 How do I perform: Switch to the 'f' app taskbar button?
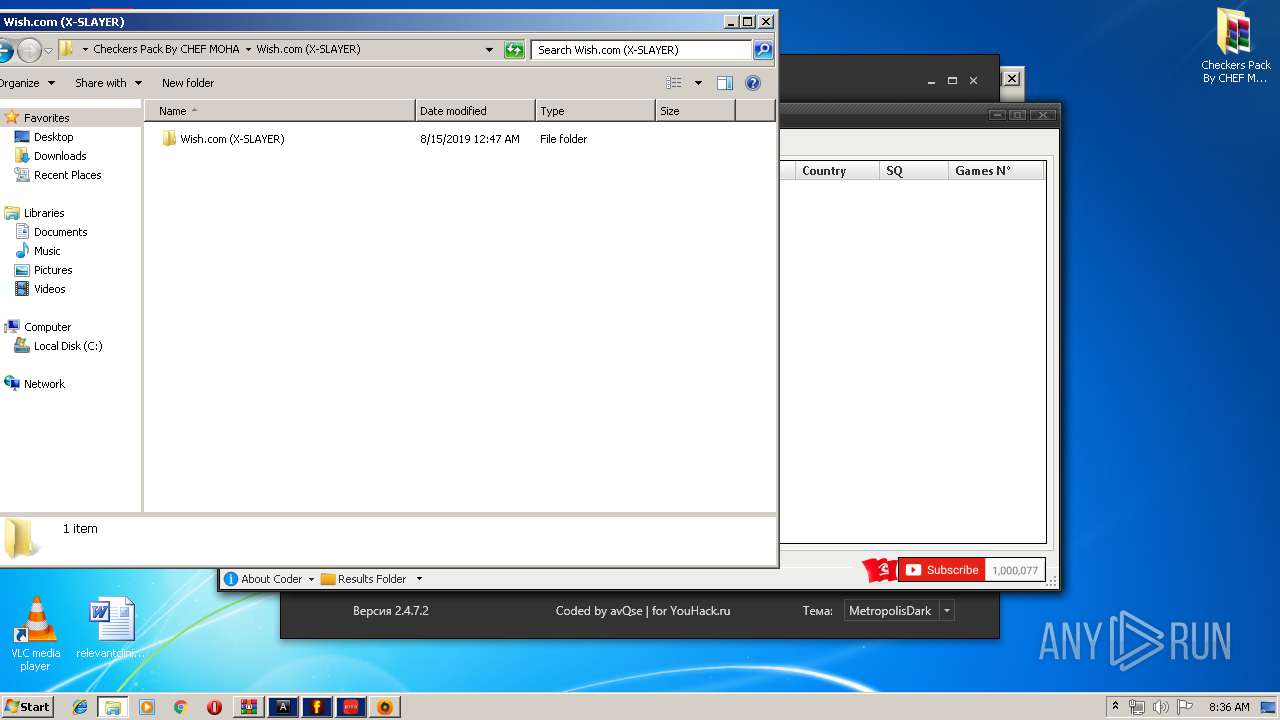pyautogui.click(x=317, y=707)
